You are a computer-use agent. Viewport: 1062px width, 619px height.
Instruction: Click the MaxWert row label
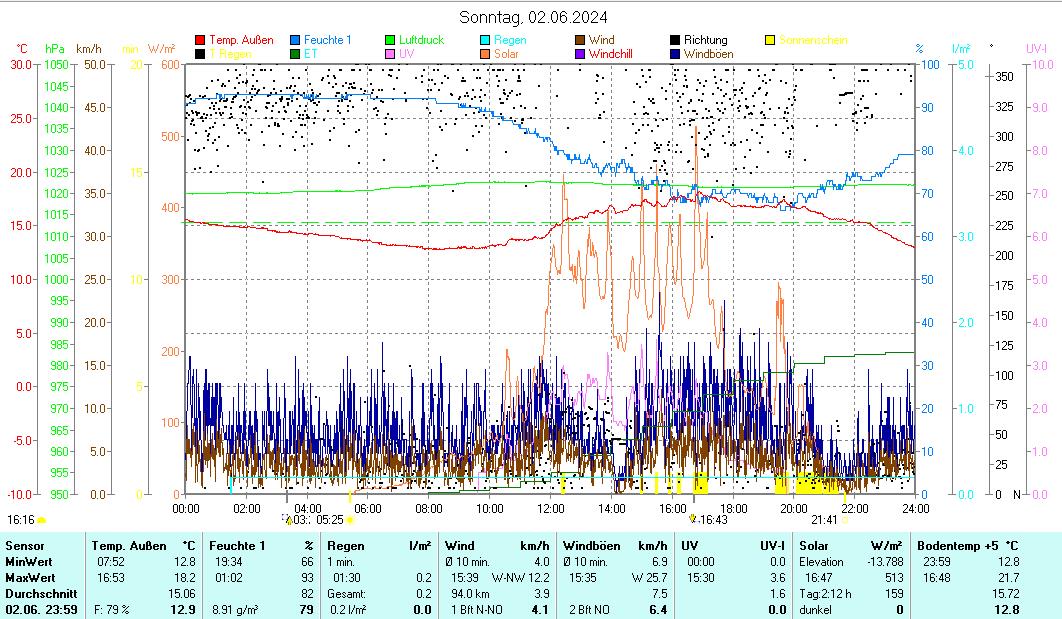30,578
